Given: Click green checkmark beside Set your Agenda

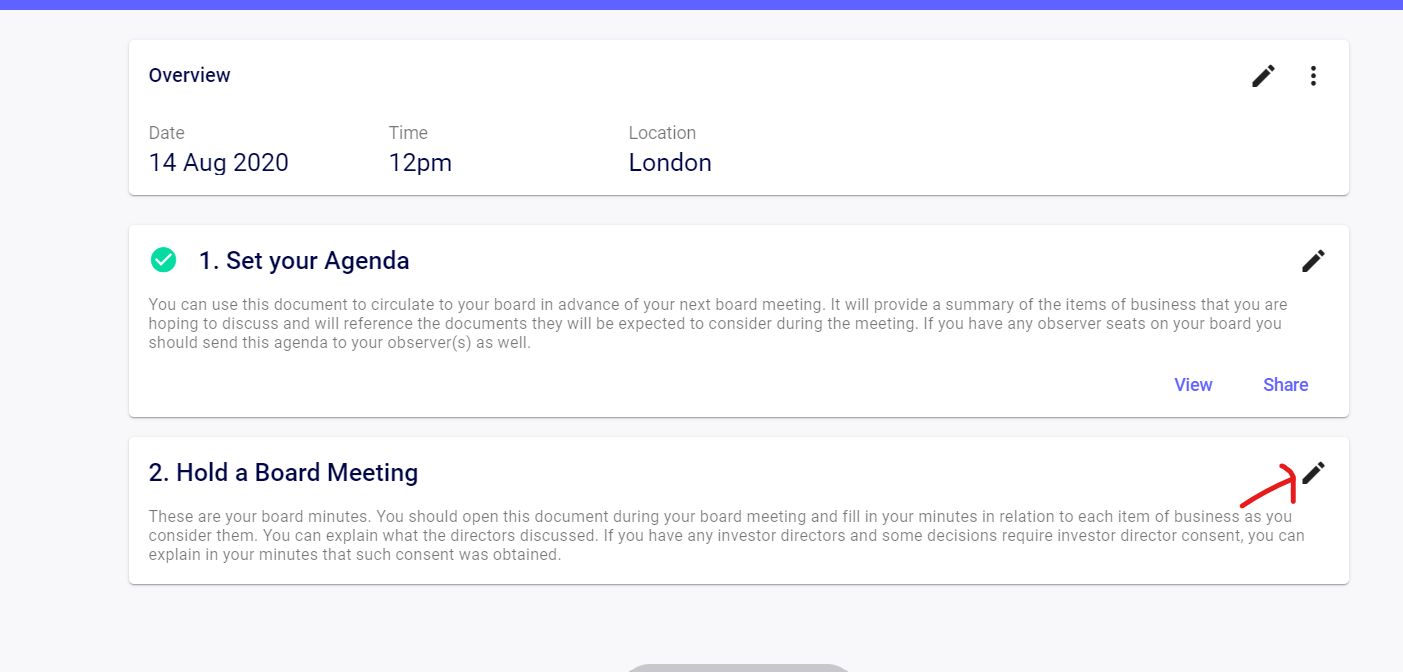Looking at the screenshot, I should click(x=163, y=260).
